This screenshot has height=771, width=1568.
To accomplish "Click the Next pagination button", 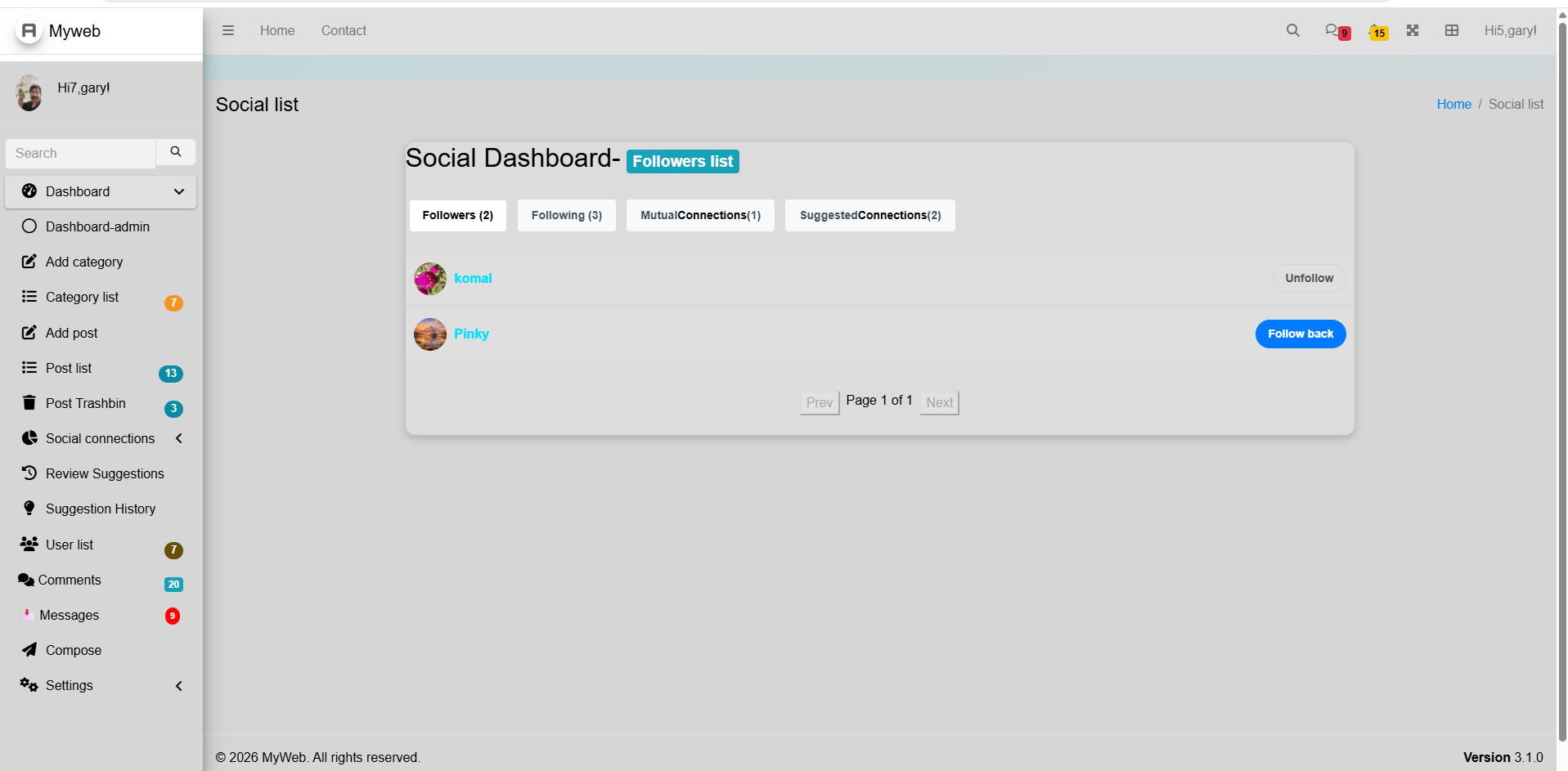I will [939, 402].
